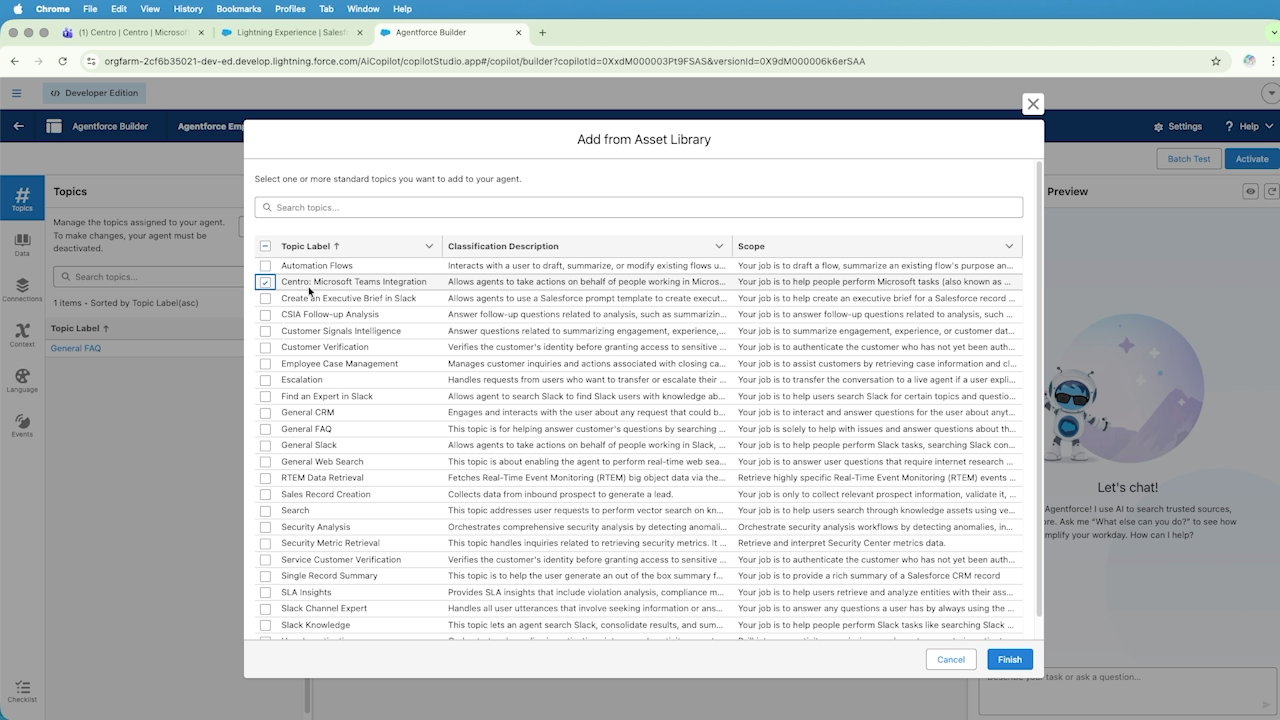Open Scope column dropdown menu

coord(1009,246)
